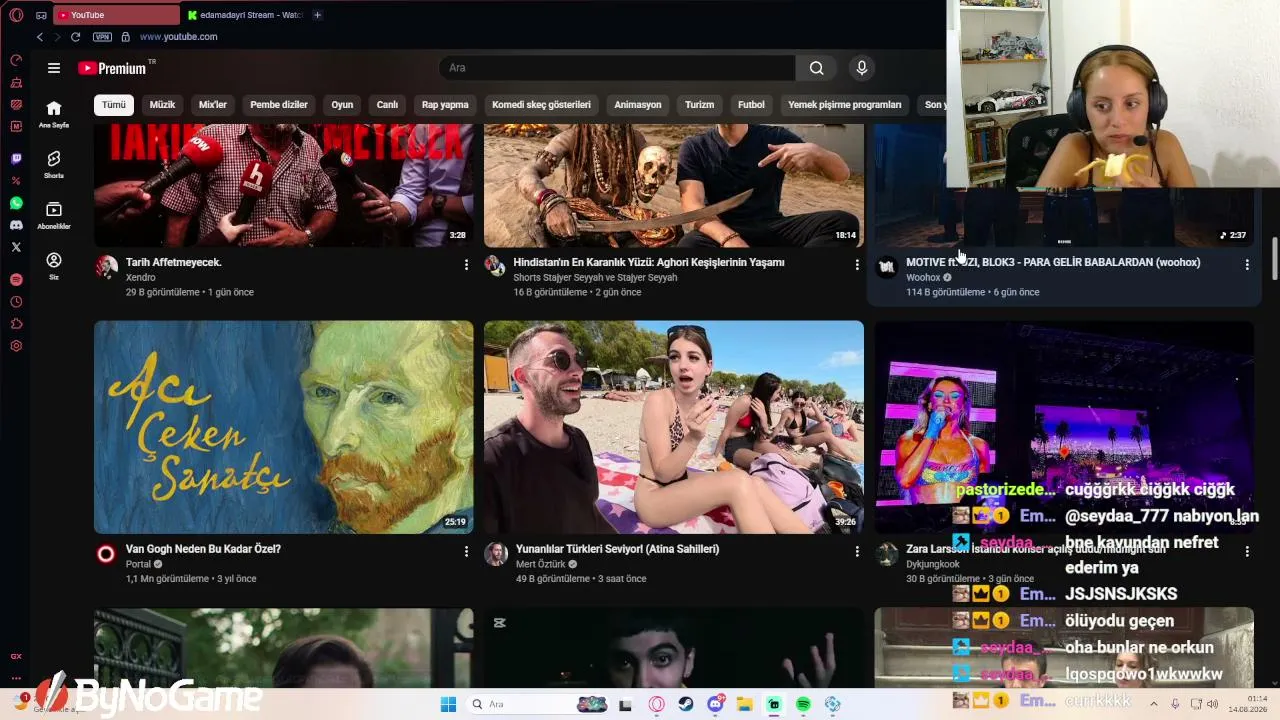Filter by Yemek pişirme programları chip
The height and width of the screenshot is (720, 1280).
click(845, 105)
